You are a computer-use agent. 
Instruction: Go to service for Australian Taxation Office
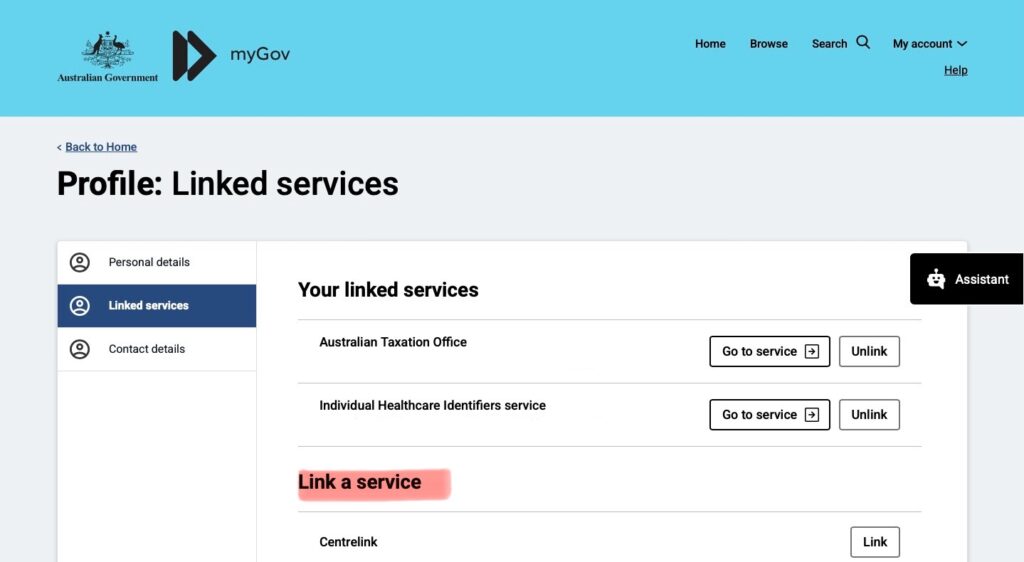click(769, 351)
